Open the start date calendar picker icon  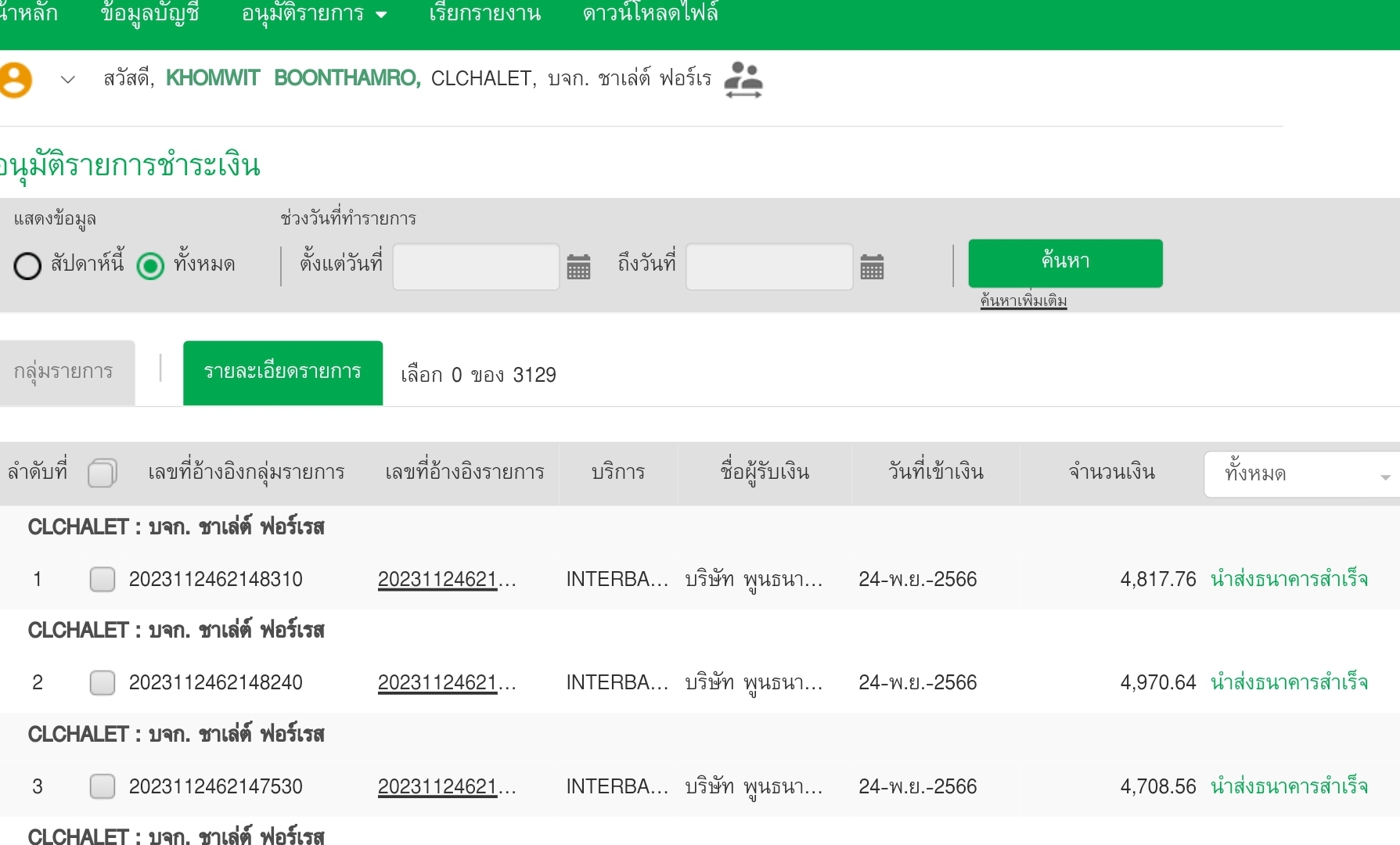click(578, 267)
